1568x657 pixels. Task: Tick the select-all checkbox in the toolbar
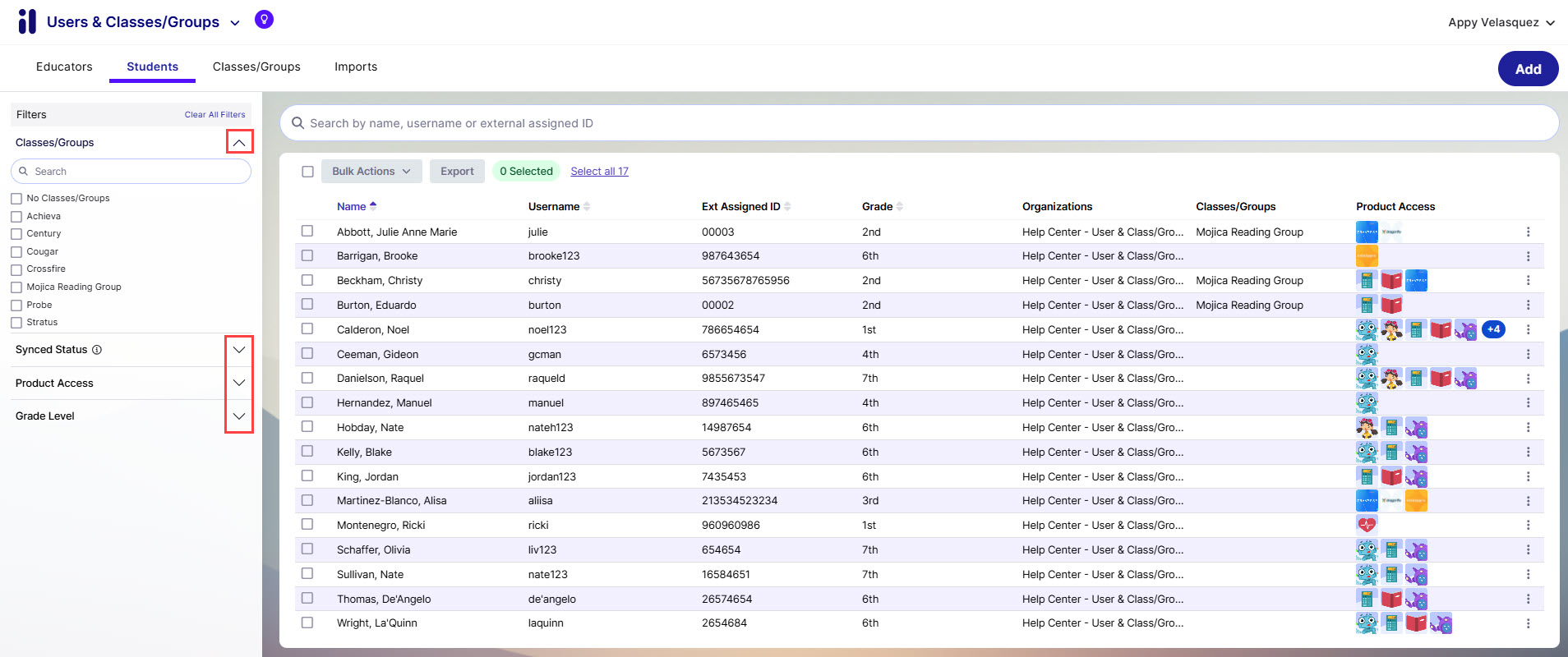(x=307, y=172)
